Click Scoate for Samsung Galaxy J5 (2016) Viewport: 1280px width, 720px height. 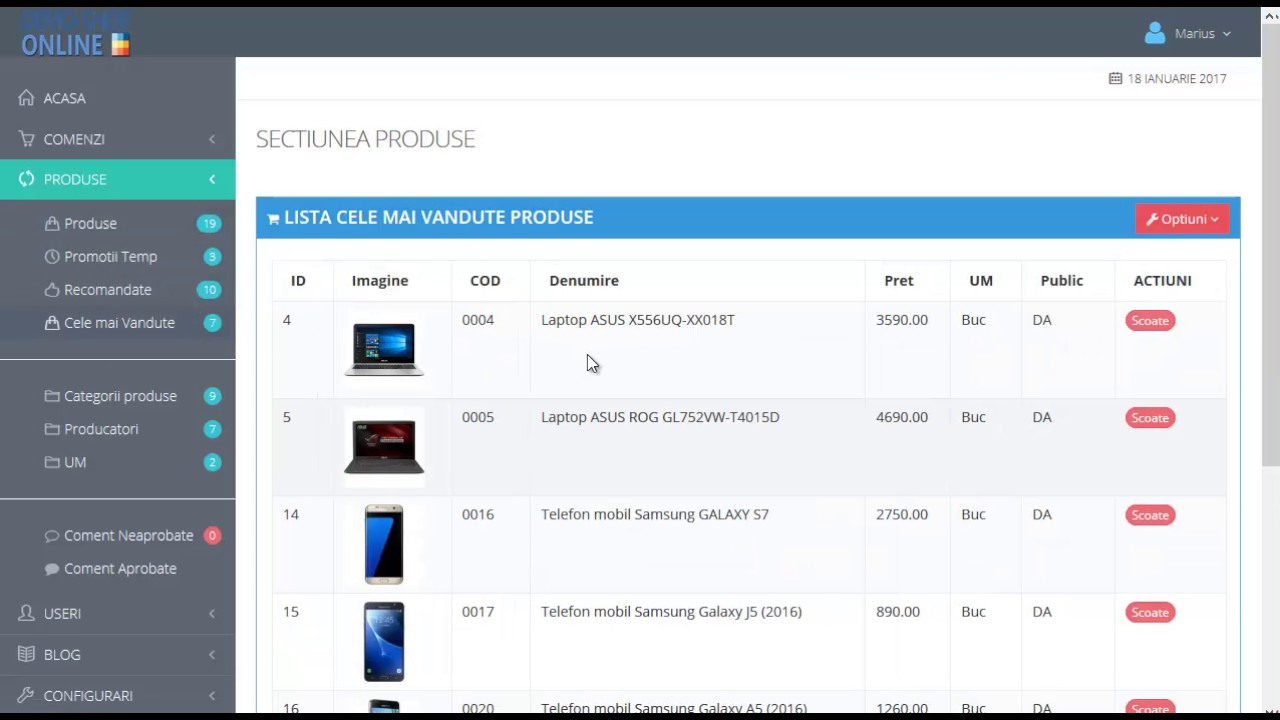pyautogui.click(x=1150, y=612)
